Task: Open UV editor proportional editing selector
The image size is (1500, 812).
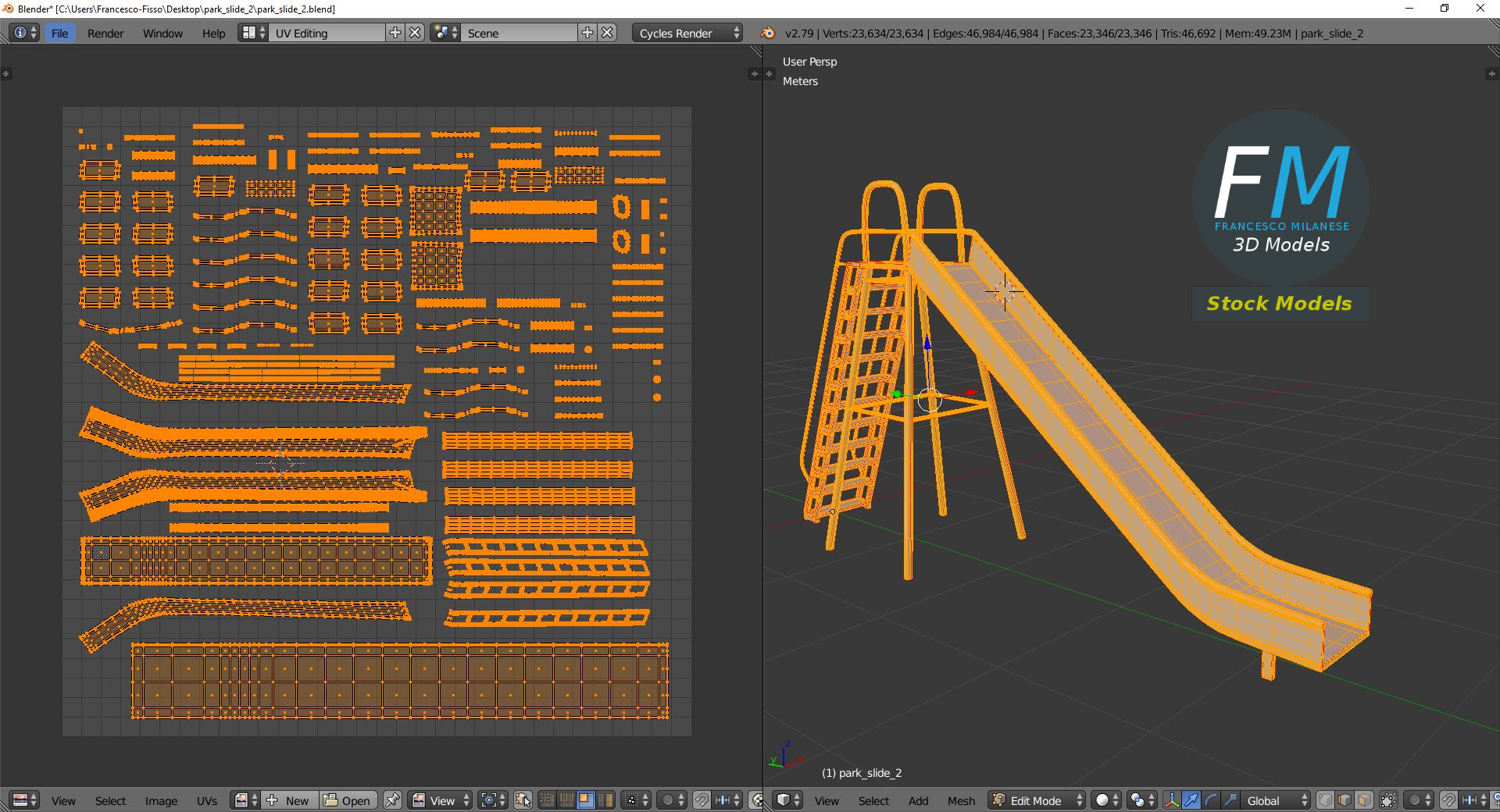Action: coord(672,800)
